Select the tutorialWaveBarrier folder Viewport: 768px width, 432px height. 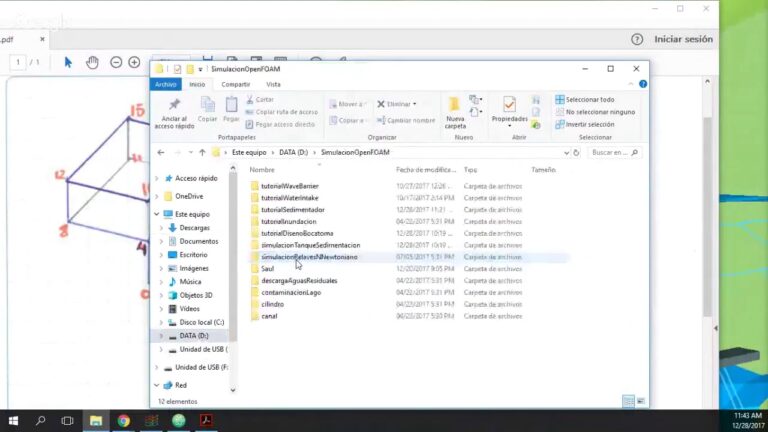tap(290, 186)
